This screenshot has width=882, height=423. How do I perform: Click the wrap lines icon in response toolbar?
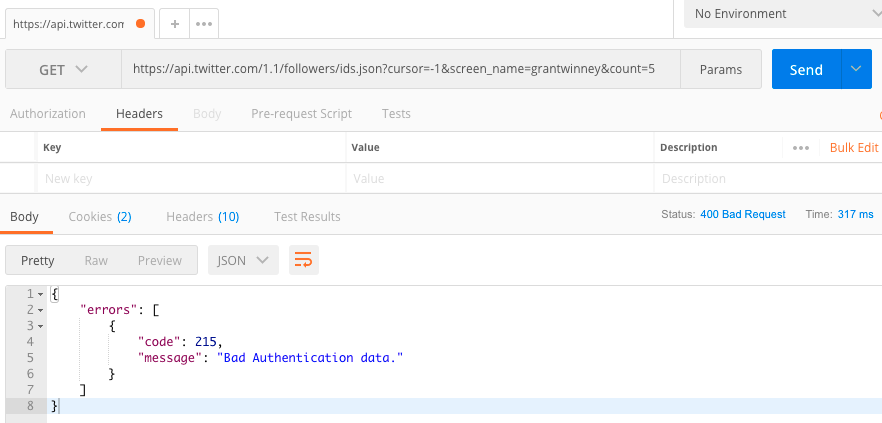[x=304, y=260]
